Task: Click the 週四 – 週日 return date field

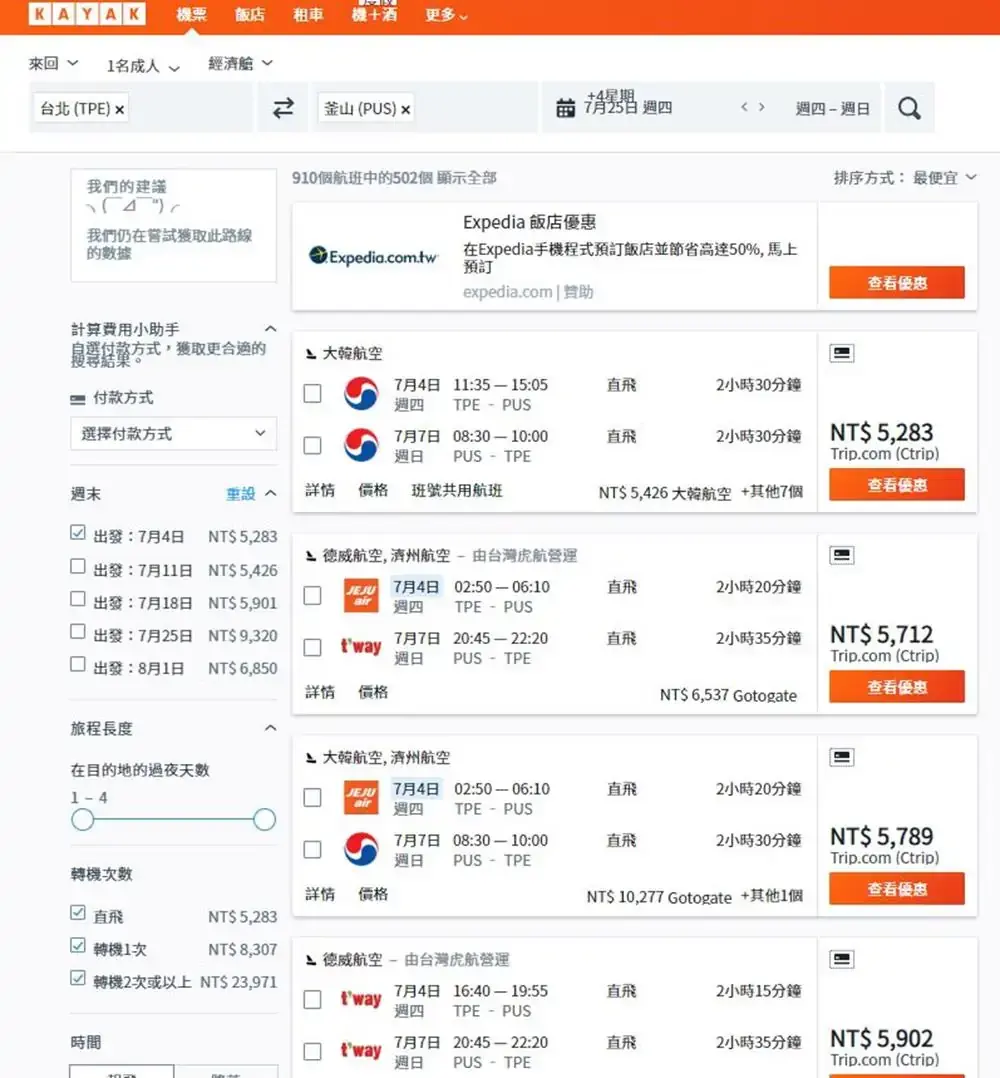Action: tap(832, 109)
